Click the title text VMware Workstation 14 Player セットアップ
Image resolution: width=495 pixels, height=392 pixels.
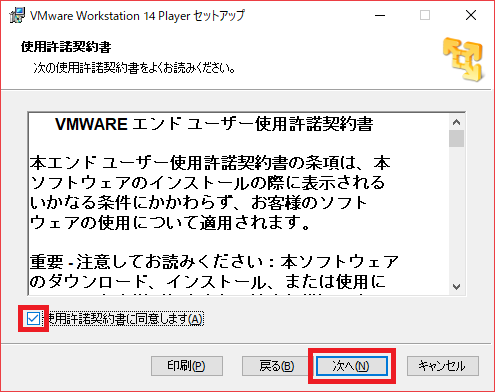(x=137, y=16)
